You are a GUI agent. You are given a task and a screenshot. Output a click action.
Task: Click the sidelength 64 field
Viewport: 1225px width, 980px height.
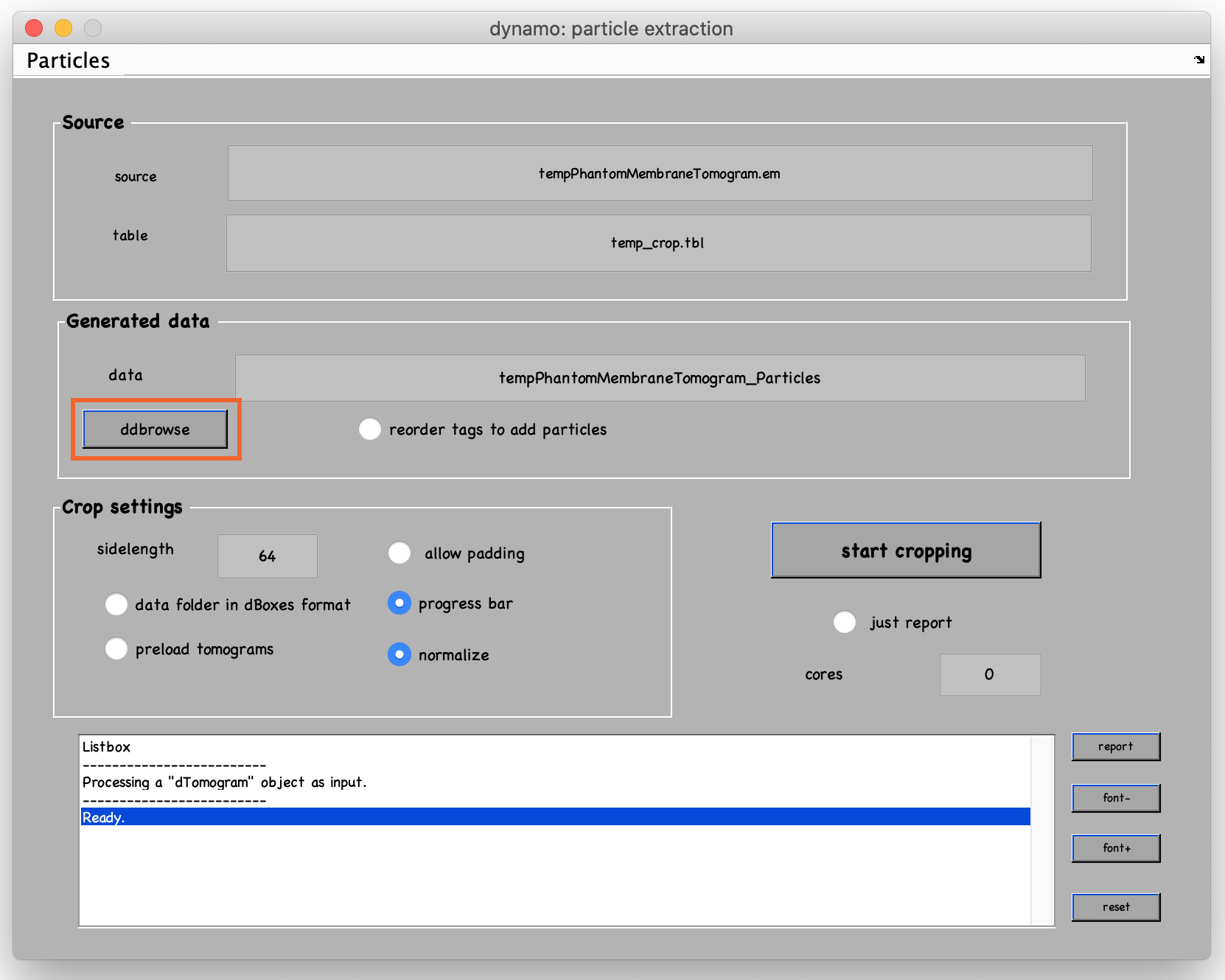(267, 556)
